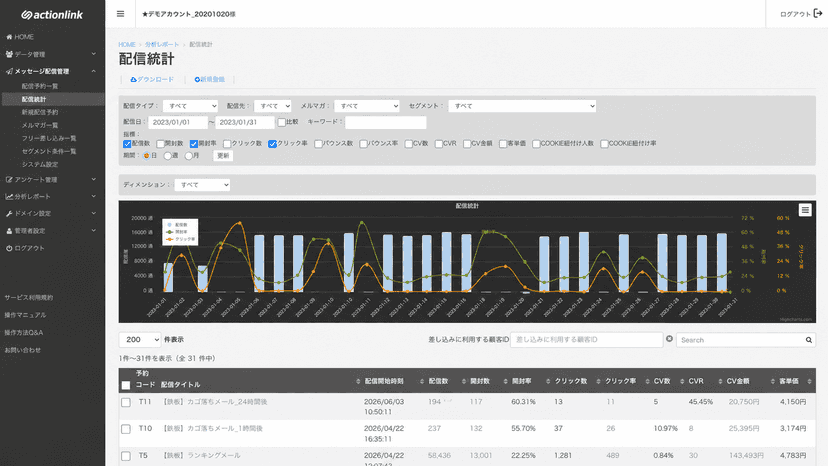
Task: Check the CV数 checkbox
Action: pyautogui.click(x=409, y=144)
